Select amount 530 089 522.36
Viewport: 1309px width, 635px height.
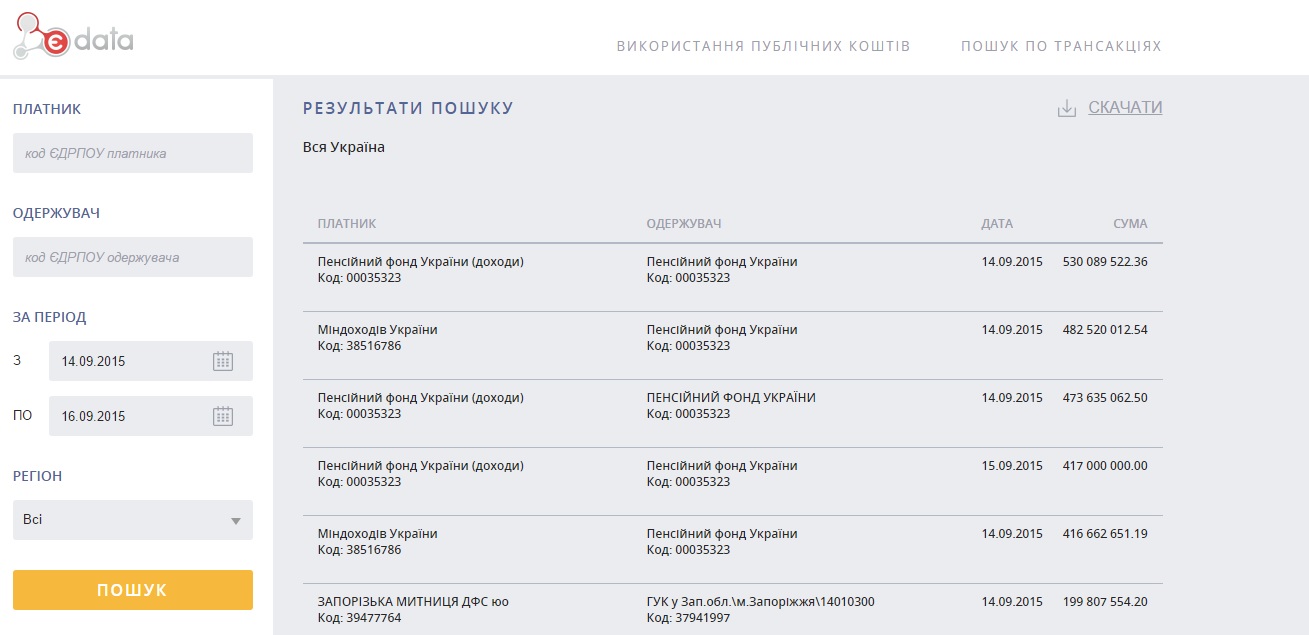1105,262
